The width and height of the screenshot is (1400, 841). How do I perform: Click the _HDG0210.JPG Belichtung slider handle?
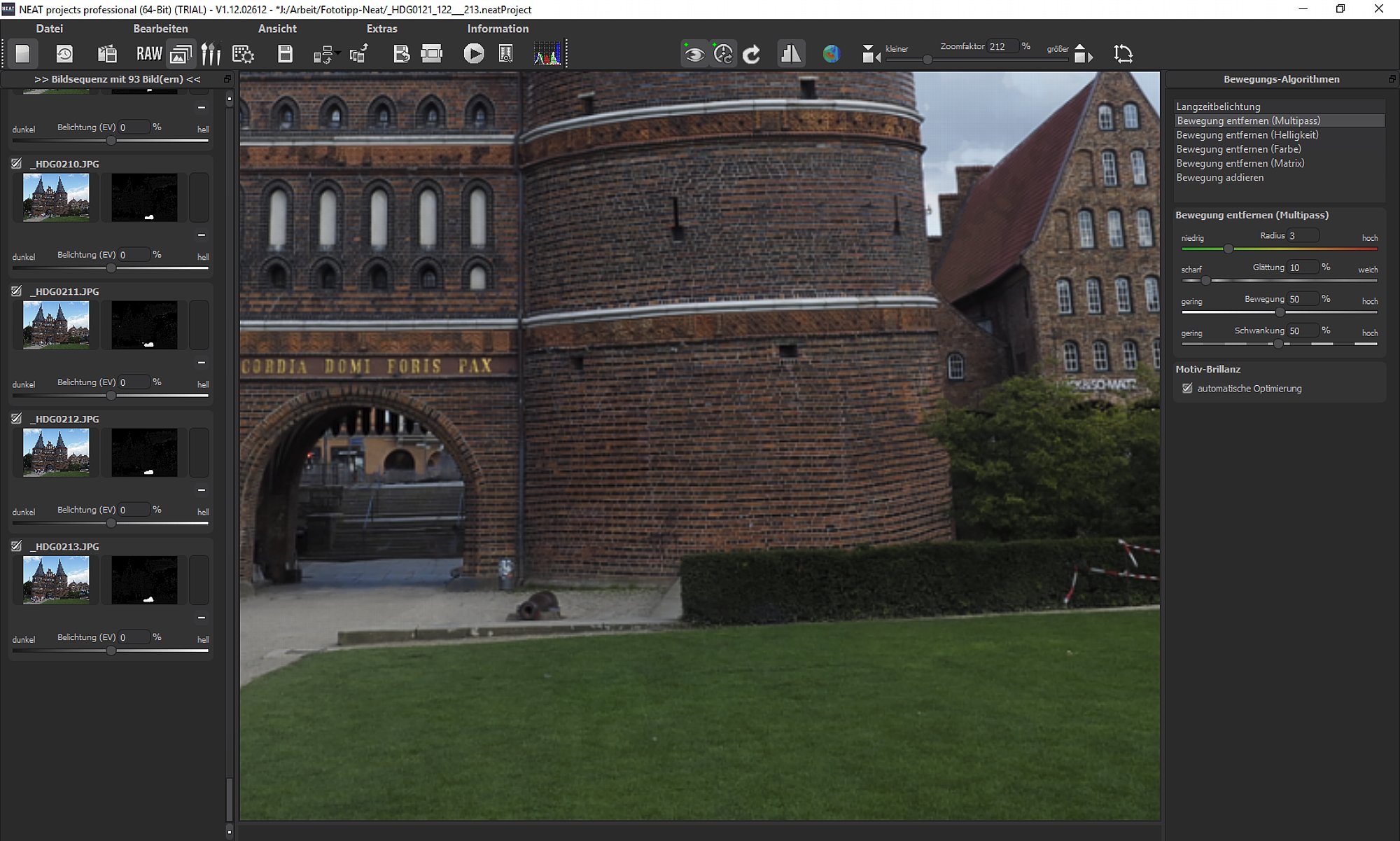(x=111, y=268)
